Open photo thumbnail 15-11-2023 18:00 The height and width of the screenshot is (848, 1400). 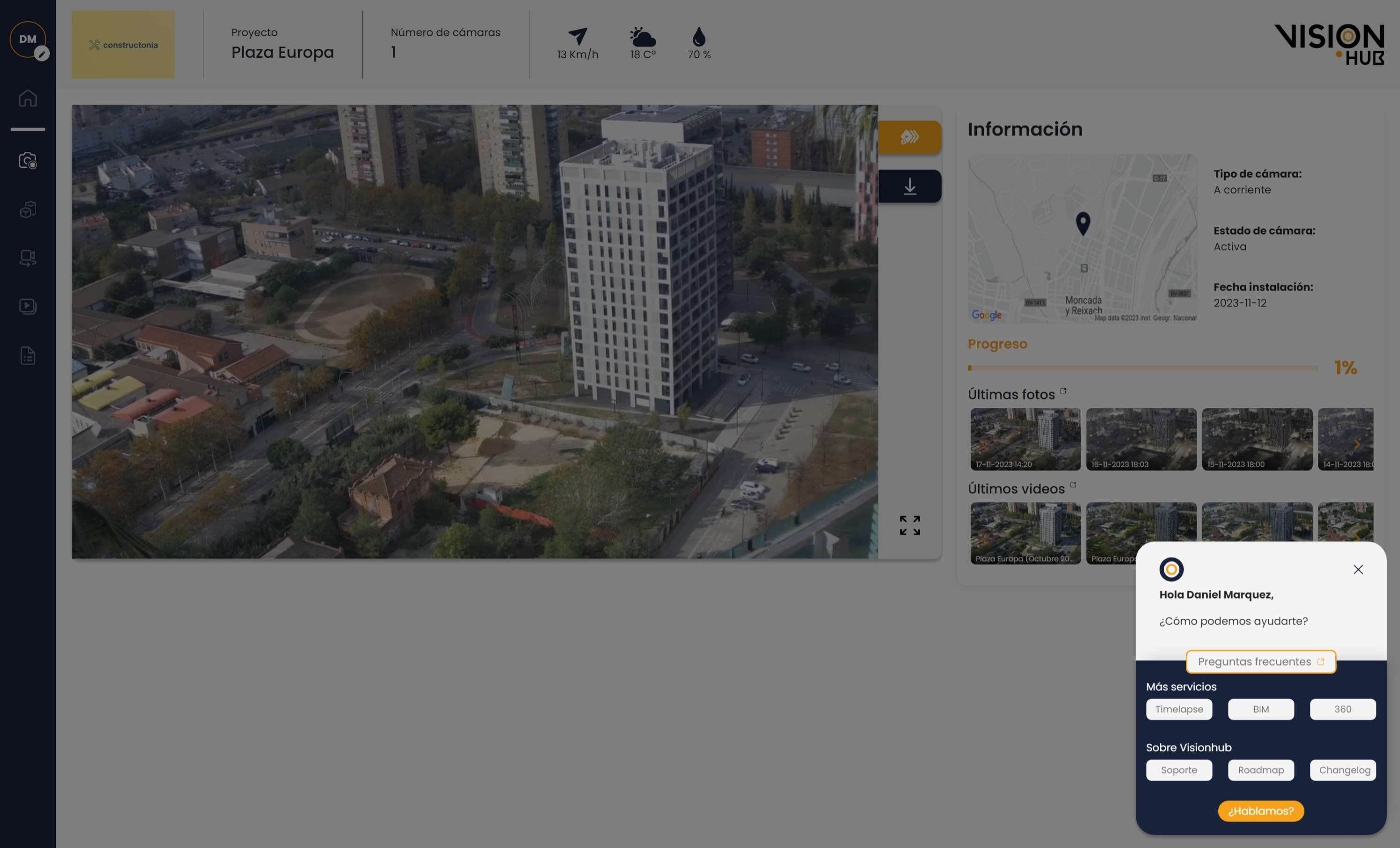[1258, 439]
